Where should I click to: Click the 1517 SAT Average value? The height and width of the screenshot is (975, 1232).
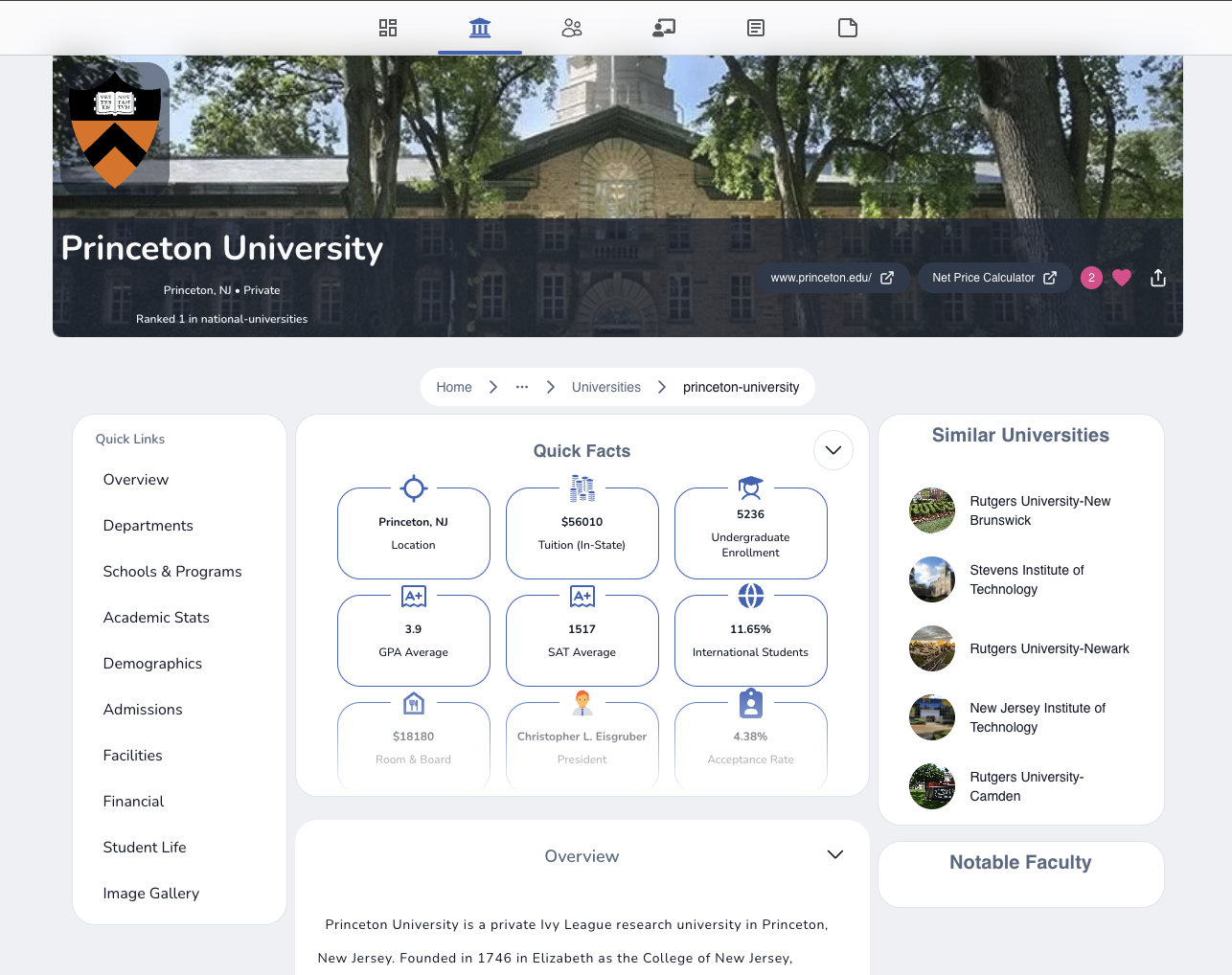point(582,629)
